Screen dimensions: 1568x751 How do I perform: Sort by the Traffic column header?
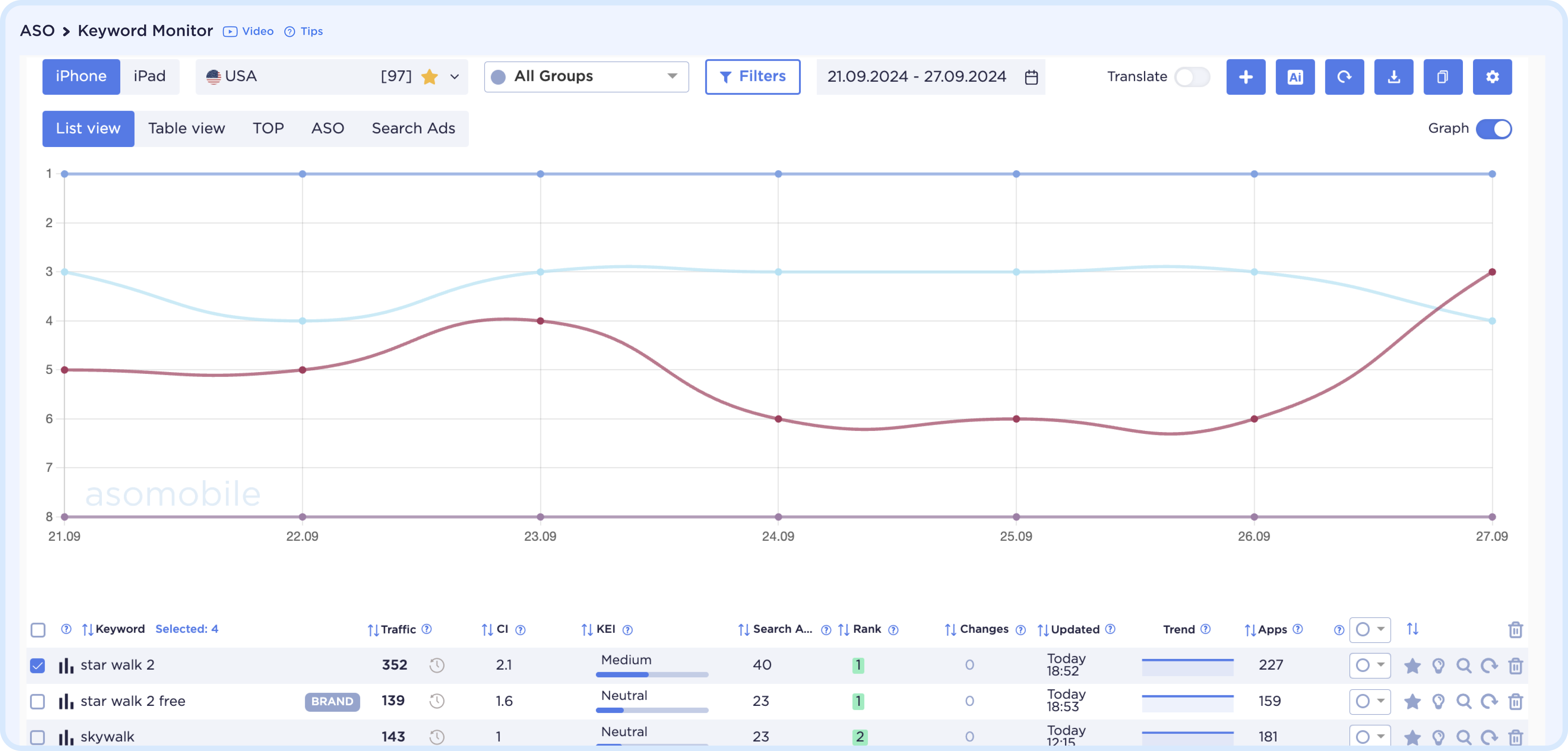(x=392, y=630)
